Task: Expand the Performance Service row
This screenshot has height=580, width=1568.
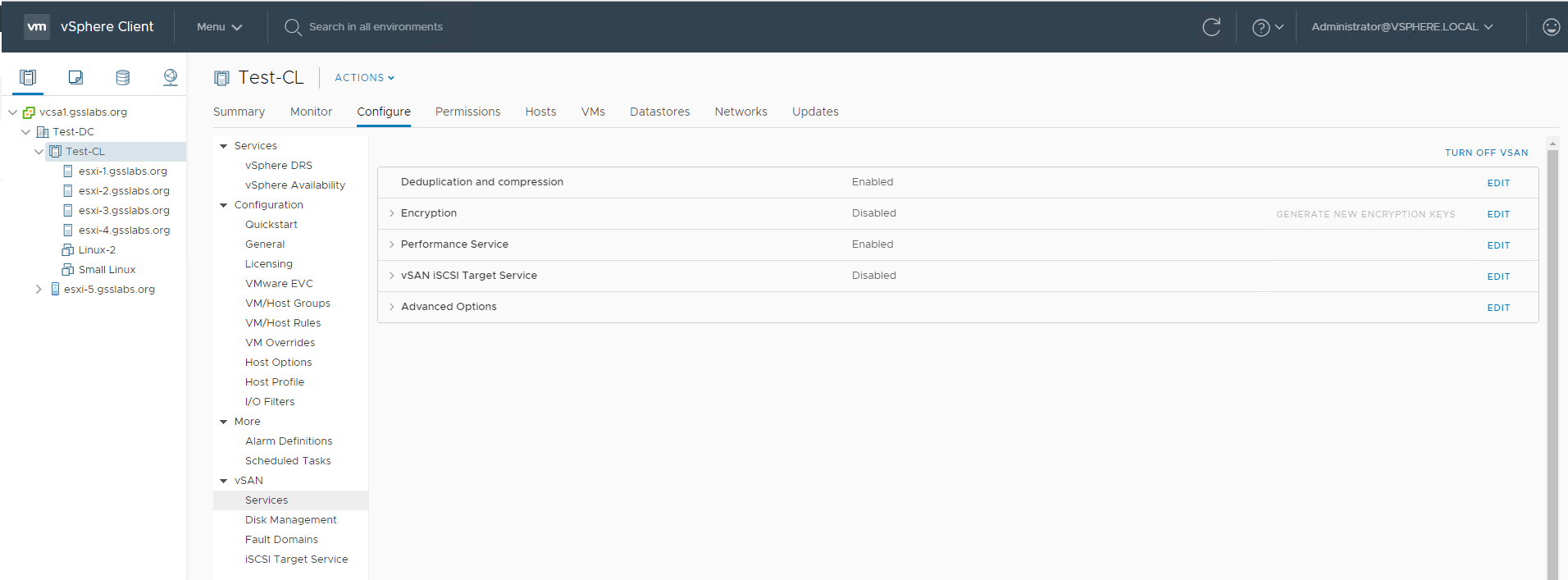Action: click(x=392, y=244)
